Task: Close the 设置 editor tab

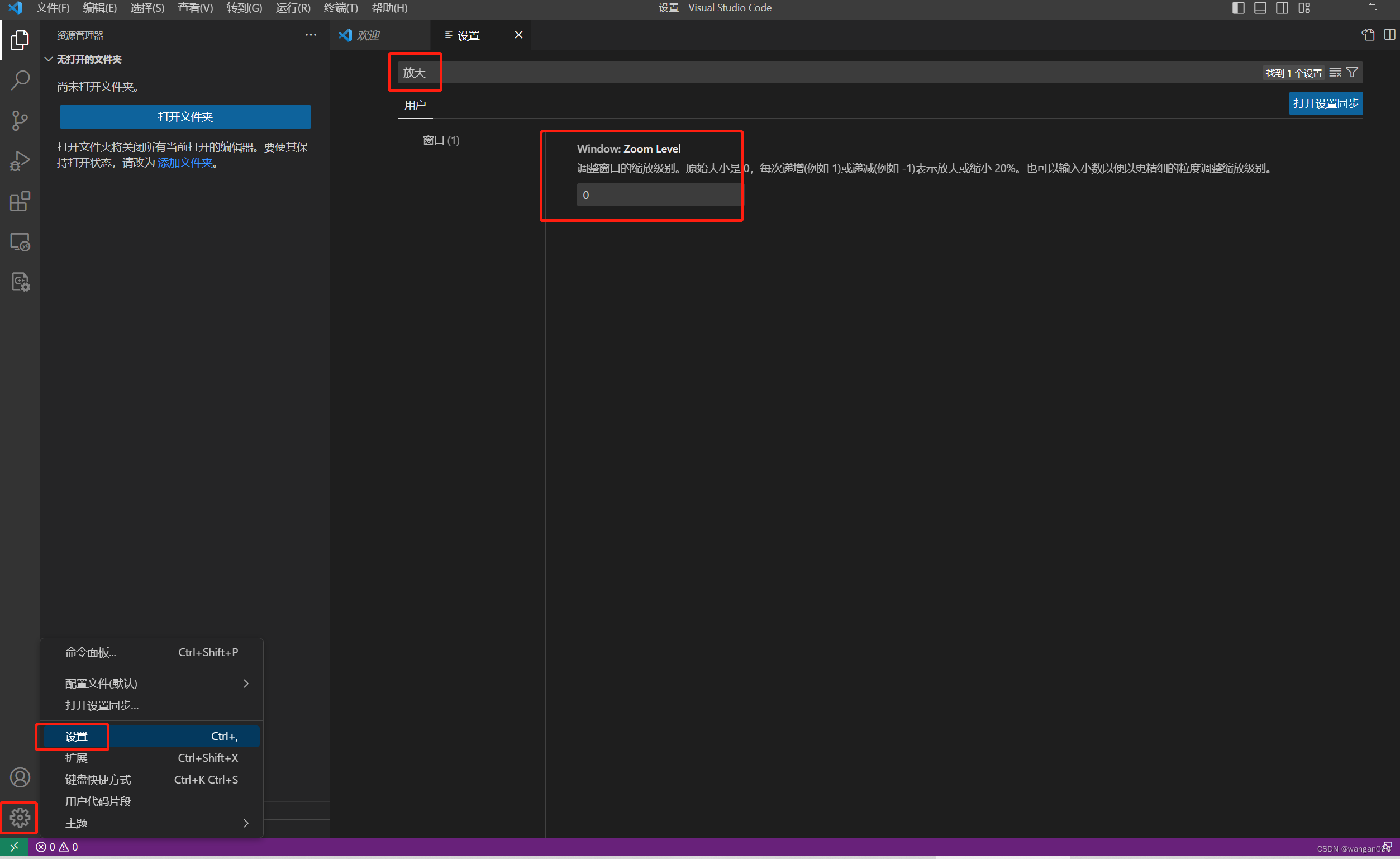Action: click(519, 35)
